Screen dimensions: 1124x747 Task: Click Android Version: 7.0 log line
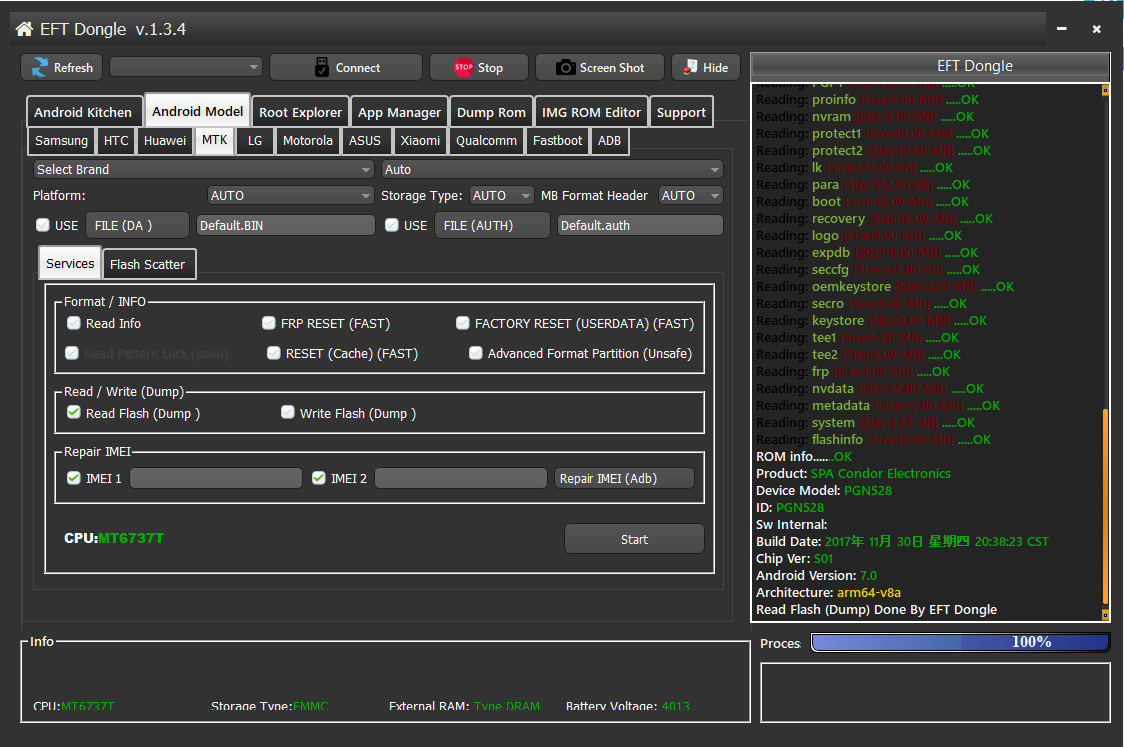(x=816, y=576)
